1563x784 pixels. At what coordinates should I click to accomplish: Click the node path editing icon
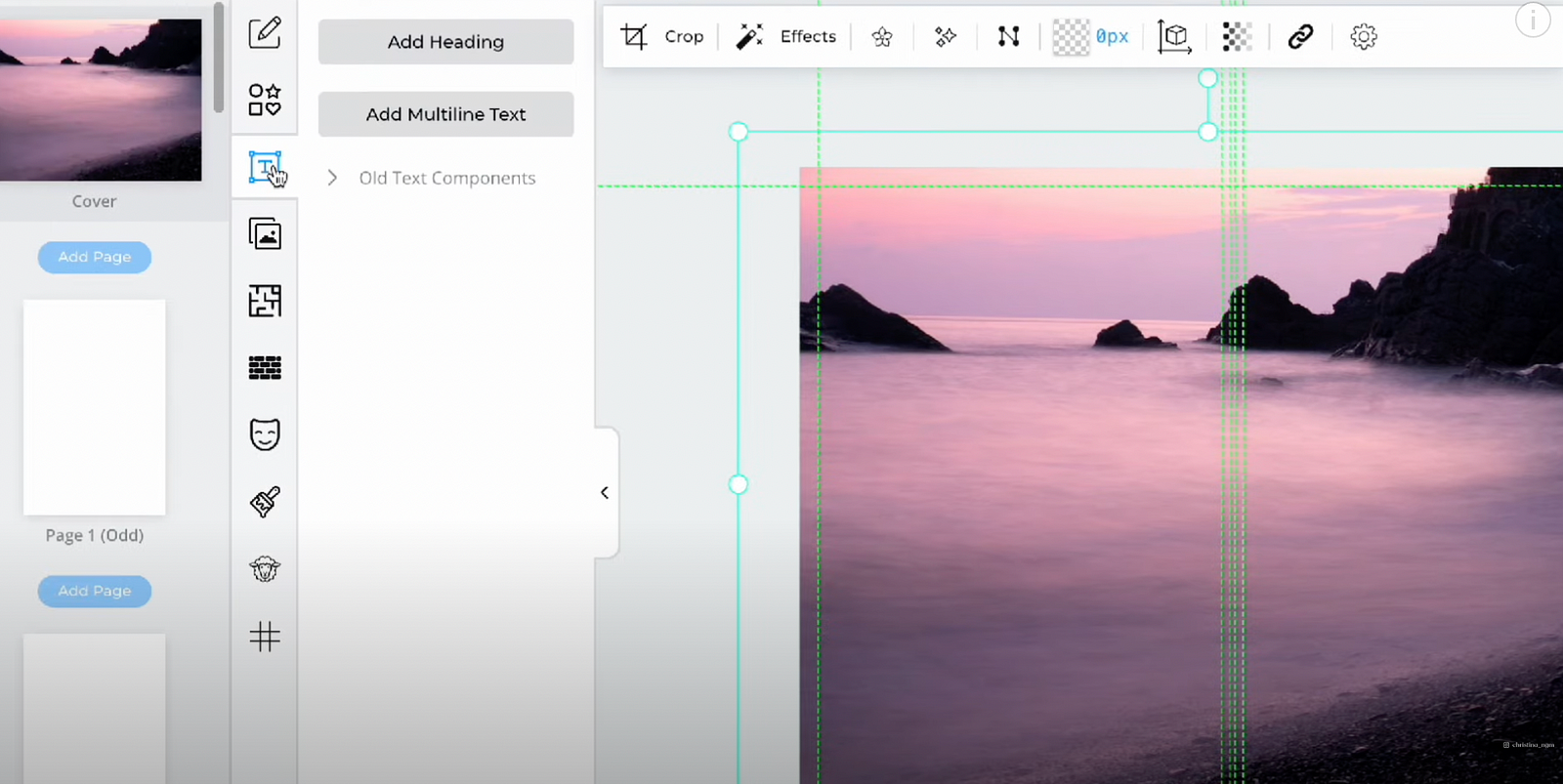pyautogui.click(x=1008, y=37)
